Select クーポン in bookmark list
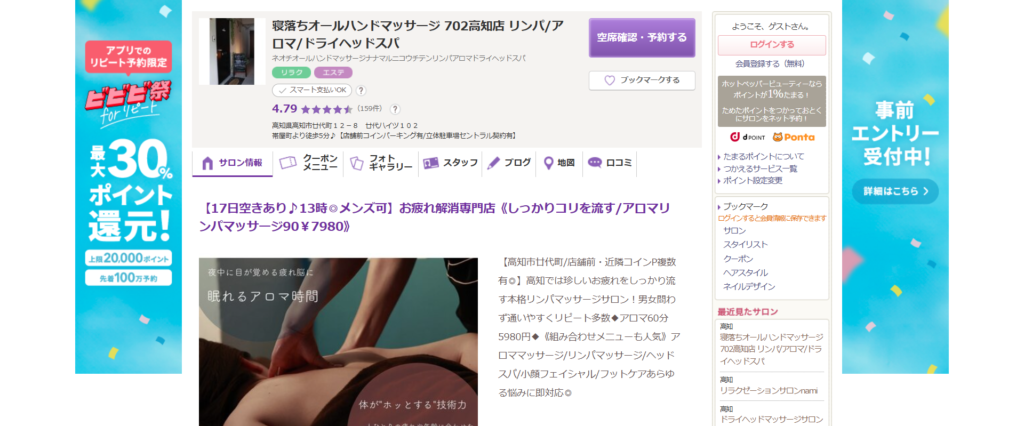The image size is (1024, 426). (x=738, y=259)
